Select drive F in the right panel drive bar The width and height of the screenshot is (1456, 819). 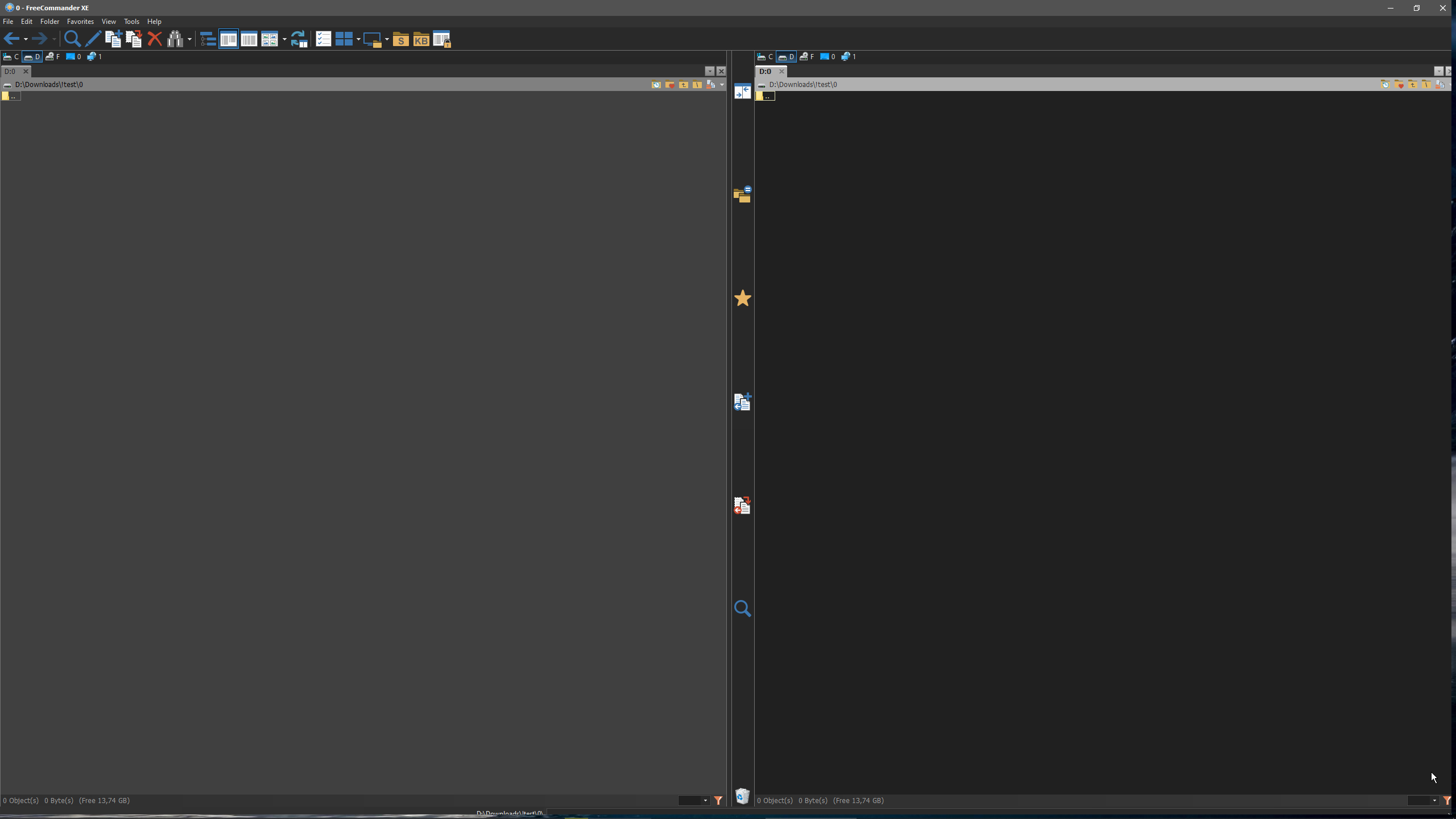(x=806, y=56)
